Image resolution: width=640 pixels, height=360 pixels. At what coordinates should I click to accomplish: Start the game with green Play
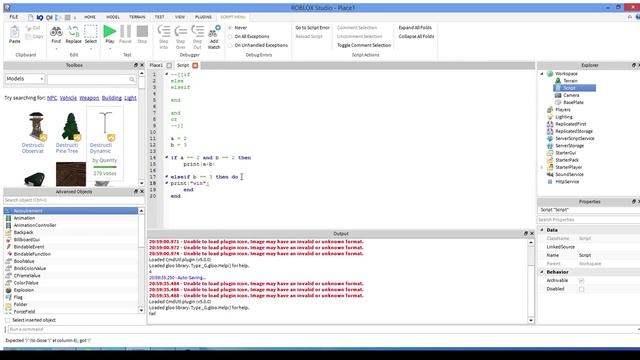click(109, 31)
